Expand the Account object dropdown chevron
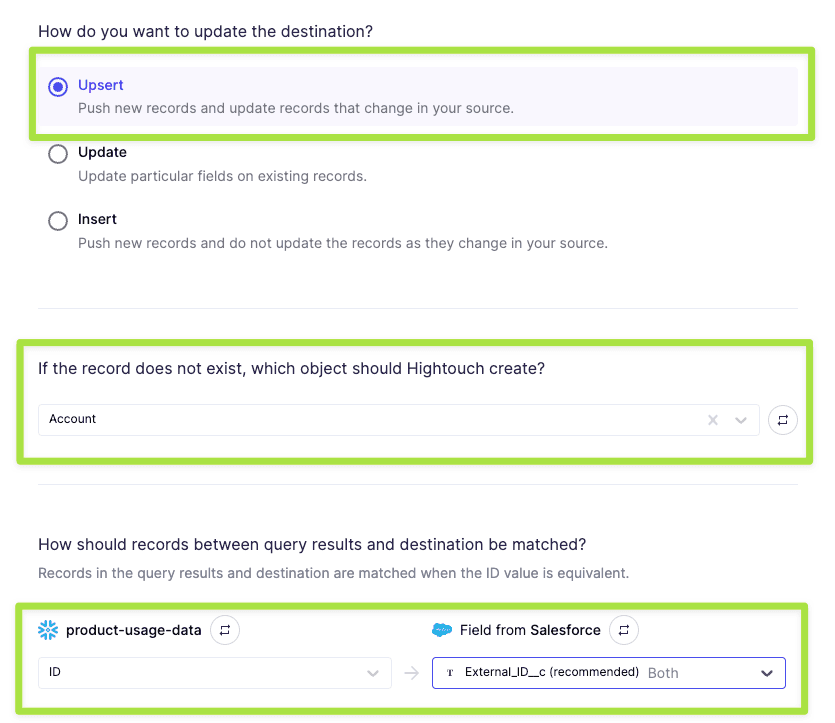 [741, 420]
